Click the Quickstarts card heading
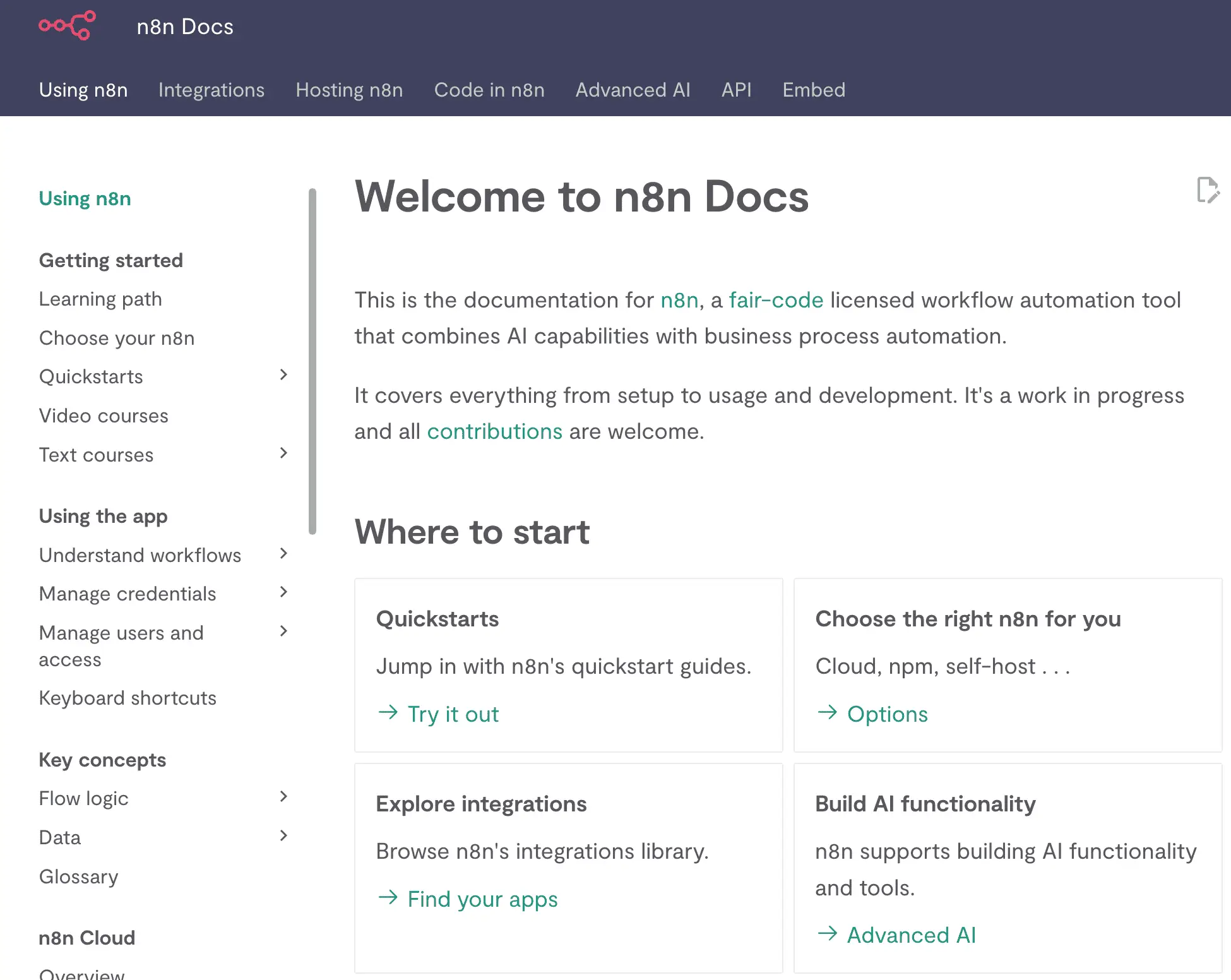This screenshot has width=1231, height=980. click(x=437, y=619)
